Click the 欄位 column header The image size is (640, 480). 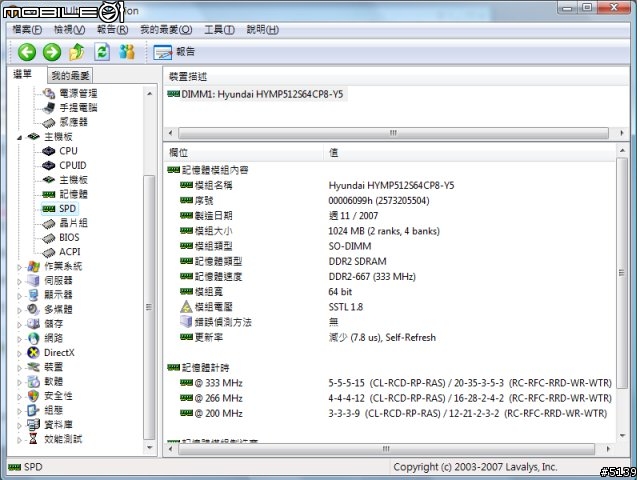[244, 153]
